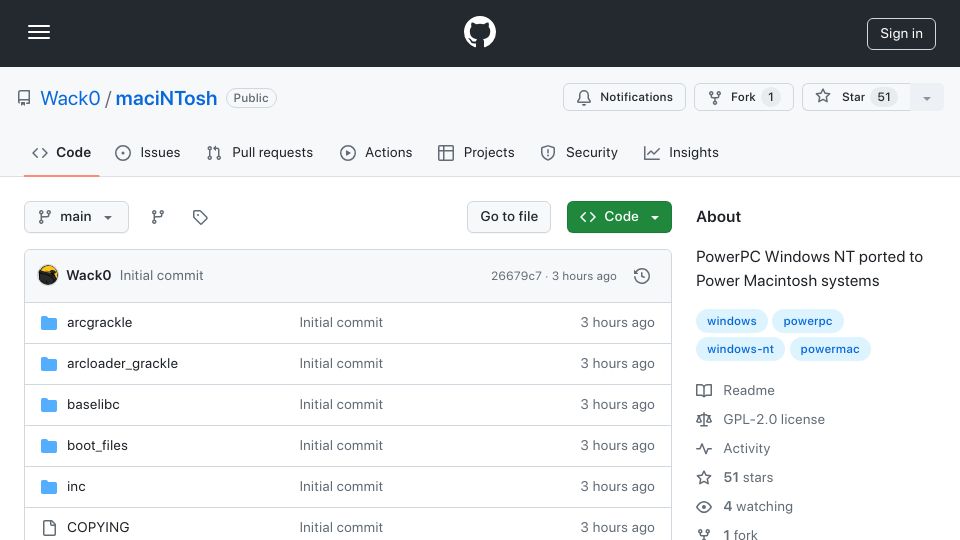Image resolution: width=960 pixels, height=540 pixels.
Task: Click the inc folder icon
Action: point(49,487)
